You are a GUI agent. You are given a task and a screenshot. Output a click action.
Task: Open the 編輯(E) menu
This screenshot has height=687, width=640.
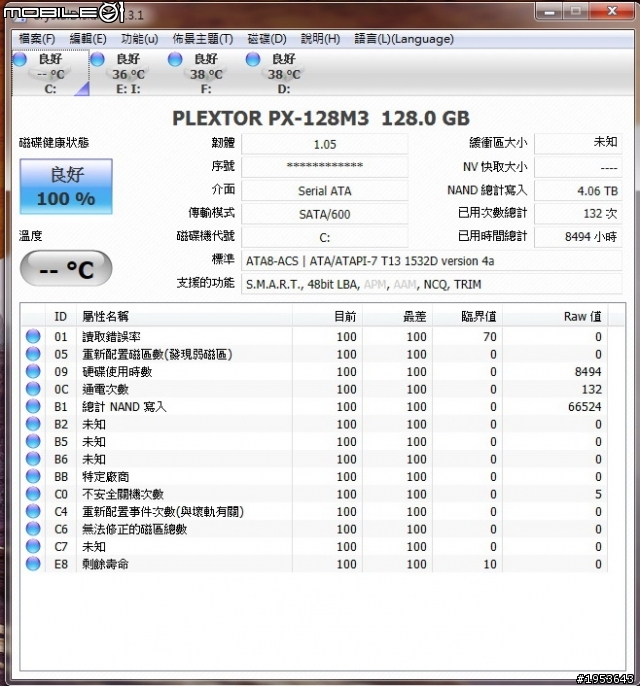[88, 39]
